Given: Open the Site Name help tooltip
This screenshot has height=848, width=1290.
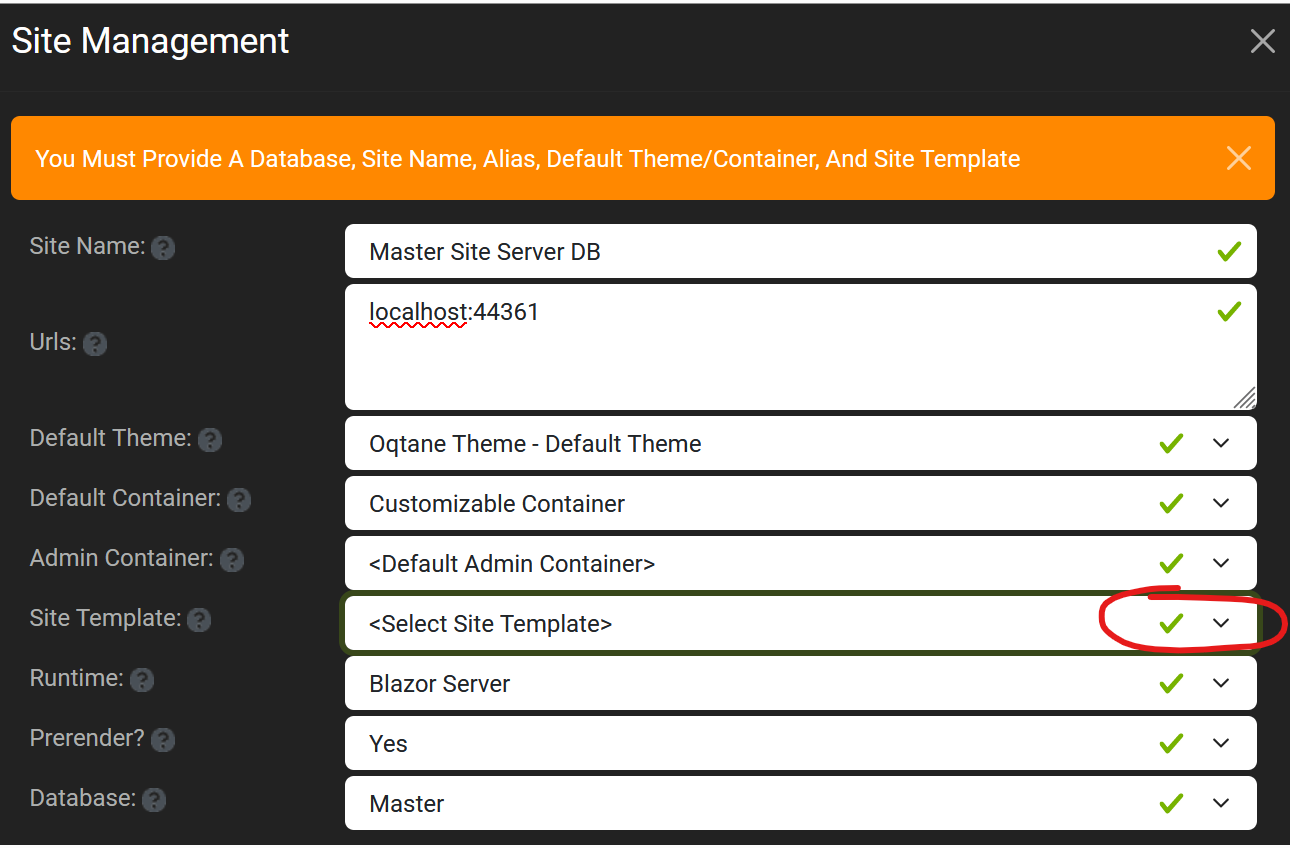Looking at the screenshot, I should [x=162, y=247].
